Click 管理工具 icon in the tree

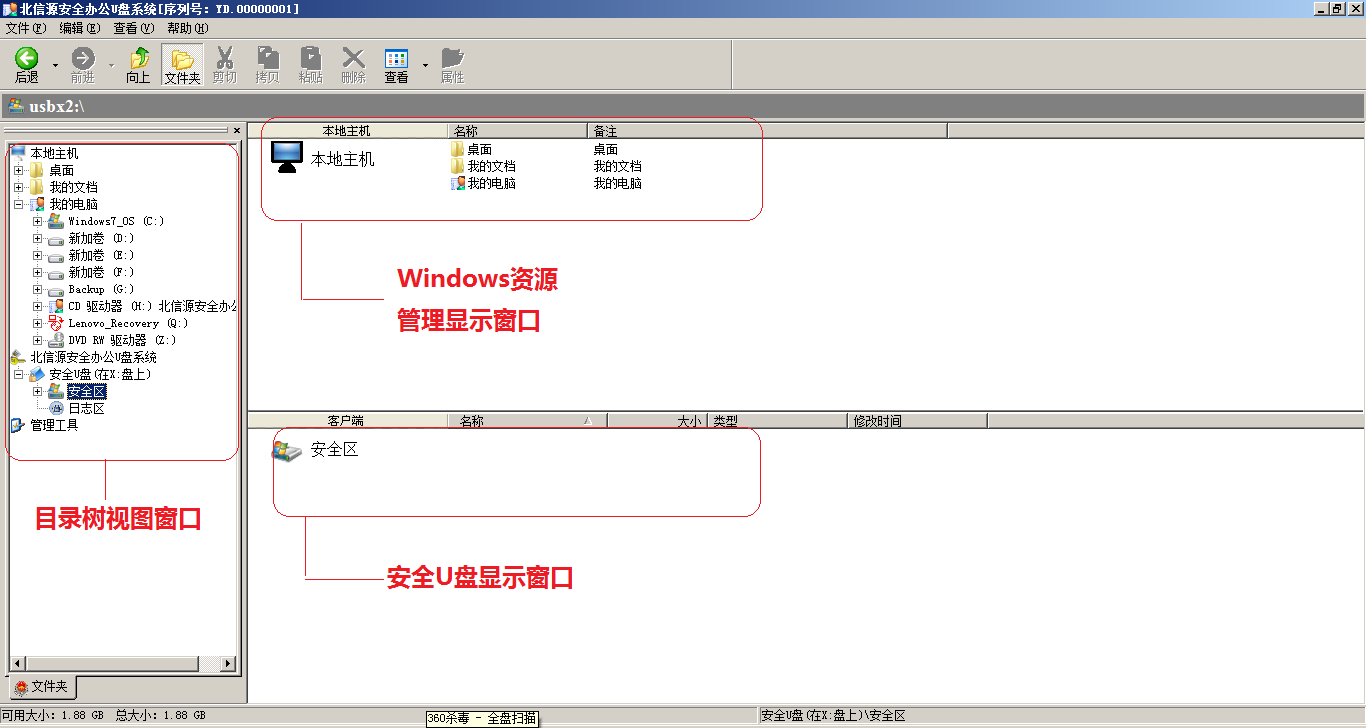(17, 425)
